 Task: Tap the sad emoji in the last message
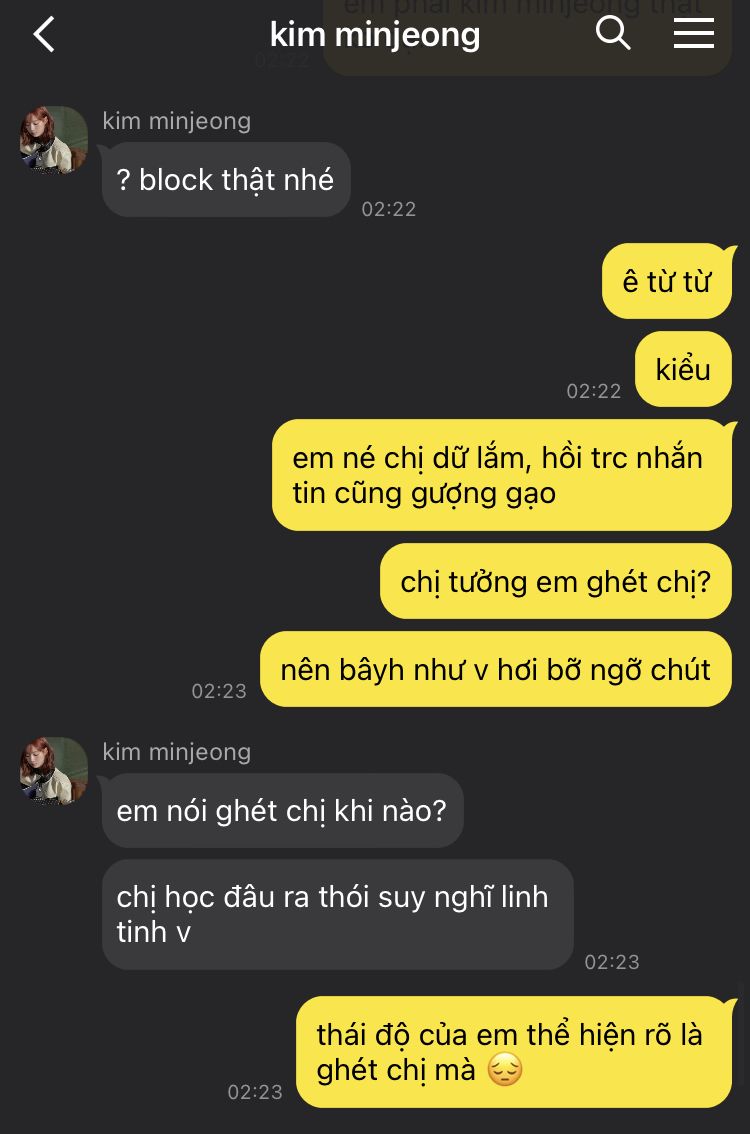[x=505, y=1069]
